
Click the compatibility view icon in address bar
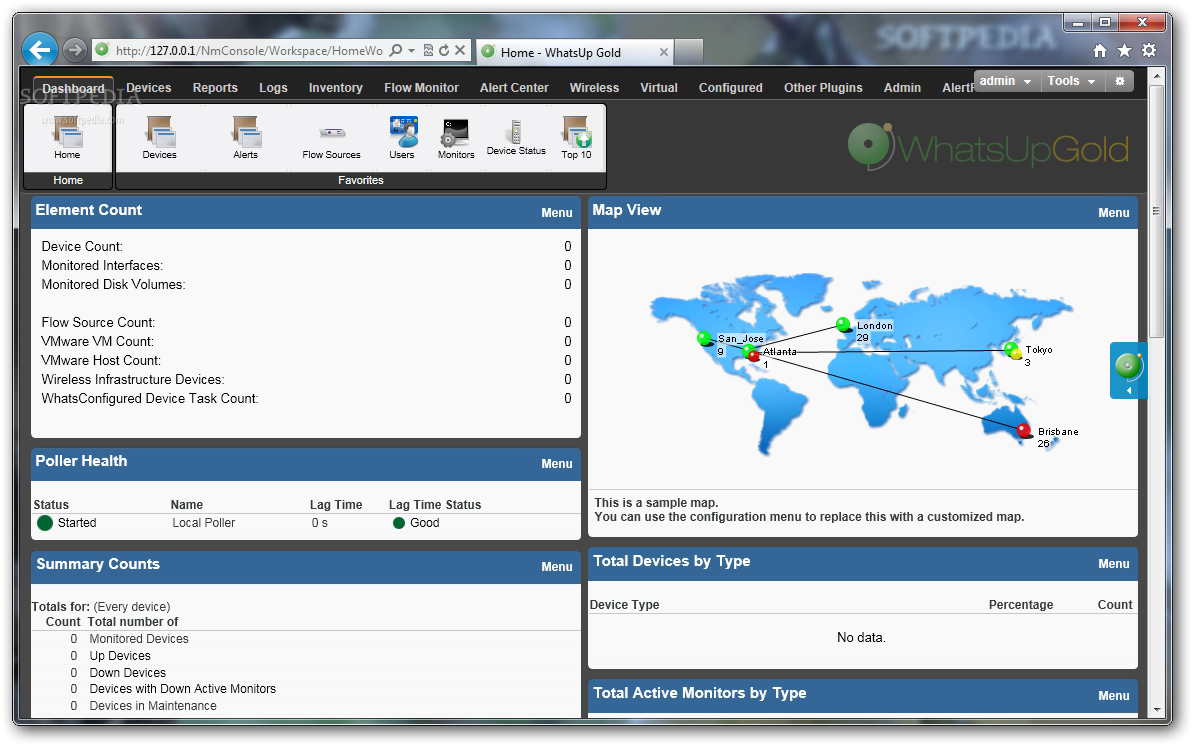428,50
